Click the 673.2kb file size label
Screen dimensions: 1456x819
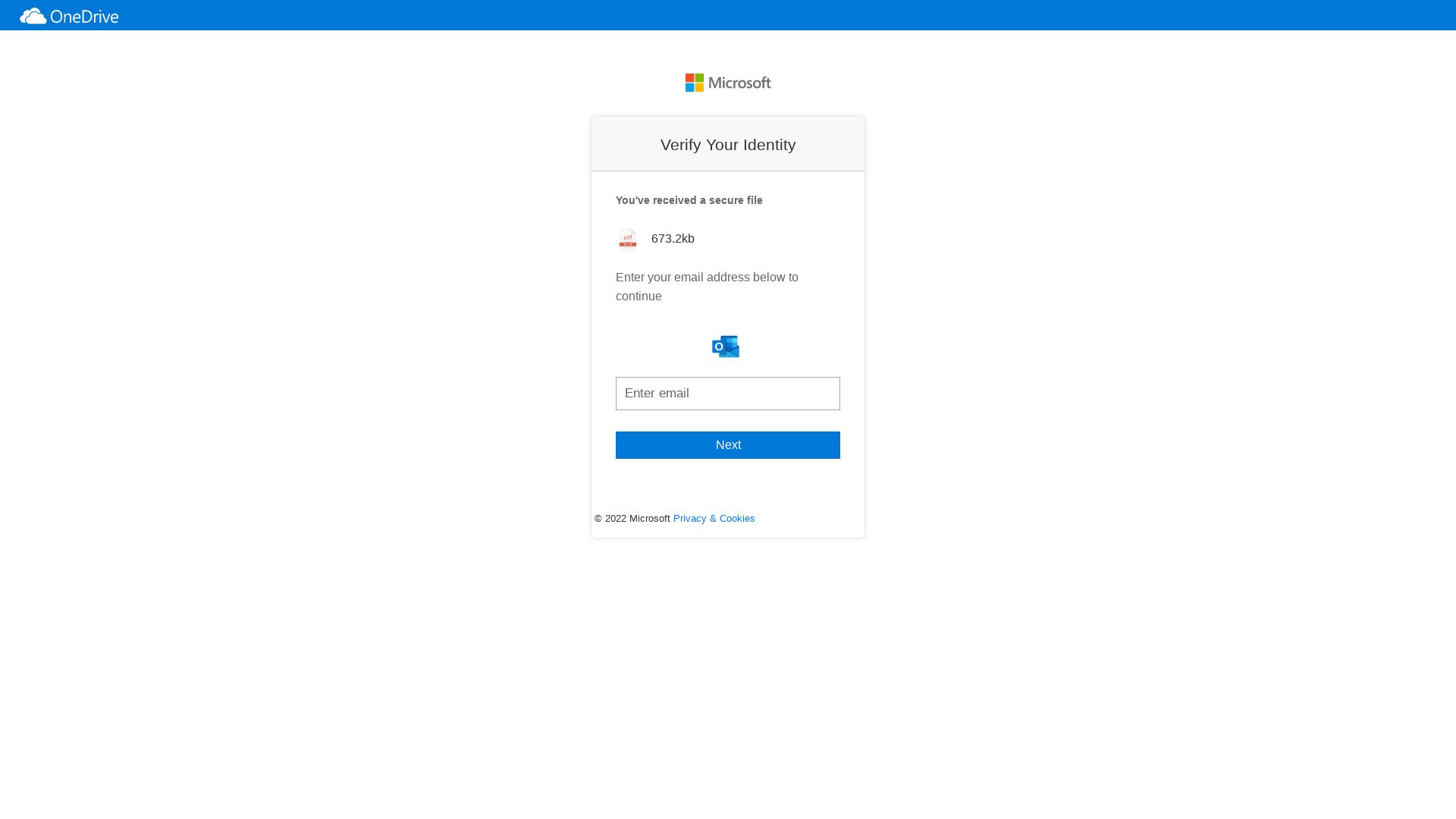(673, 239)
